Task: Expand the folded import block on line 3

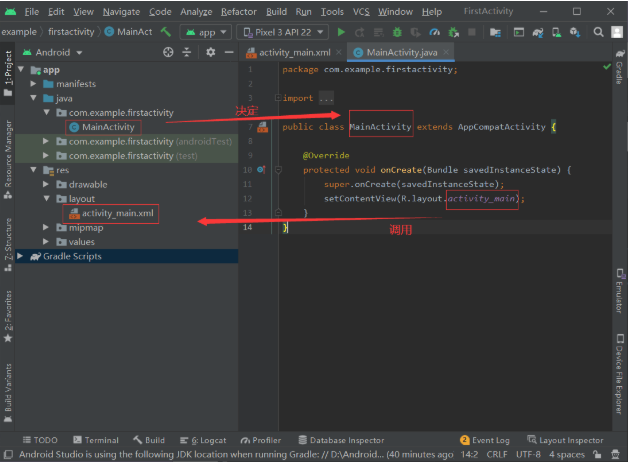Action: coord(278,97)
